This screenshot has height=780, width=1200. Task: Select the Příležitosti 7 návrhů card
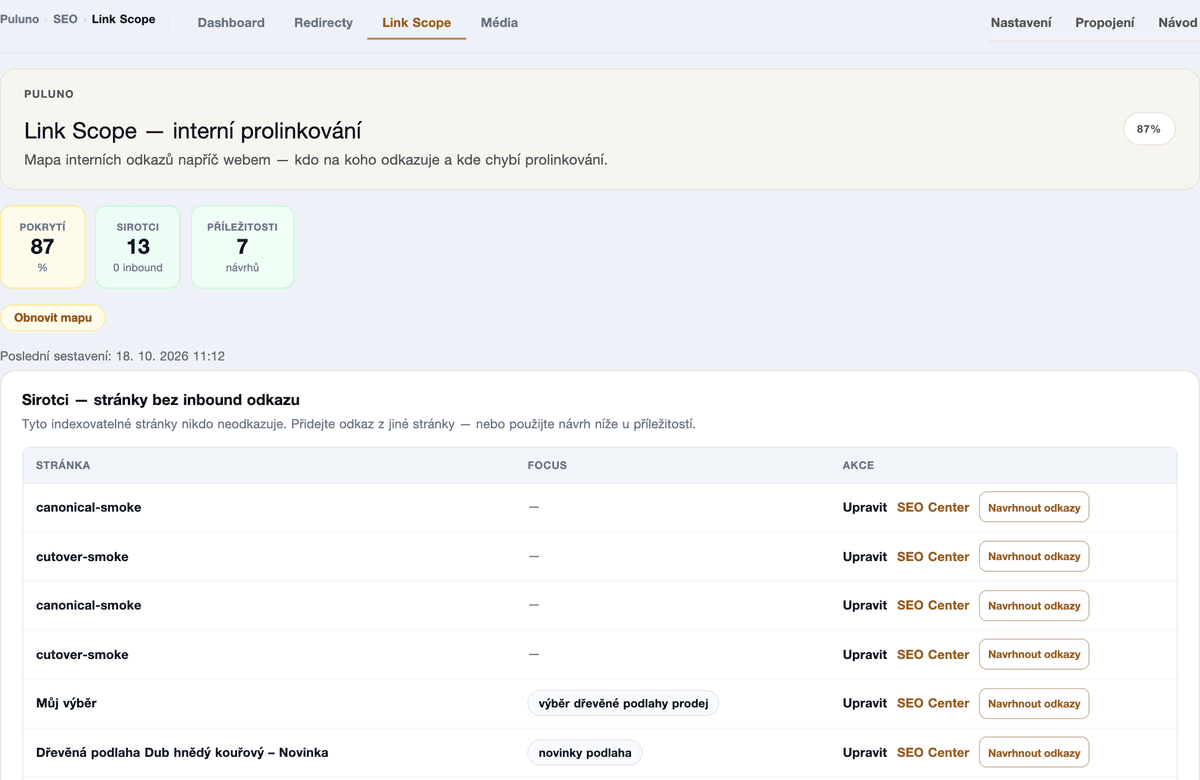point(242,247)
